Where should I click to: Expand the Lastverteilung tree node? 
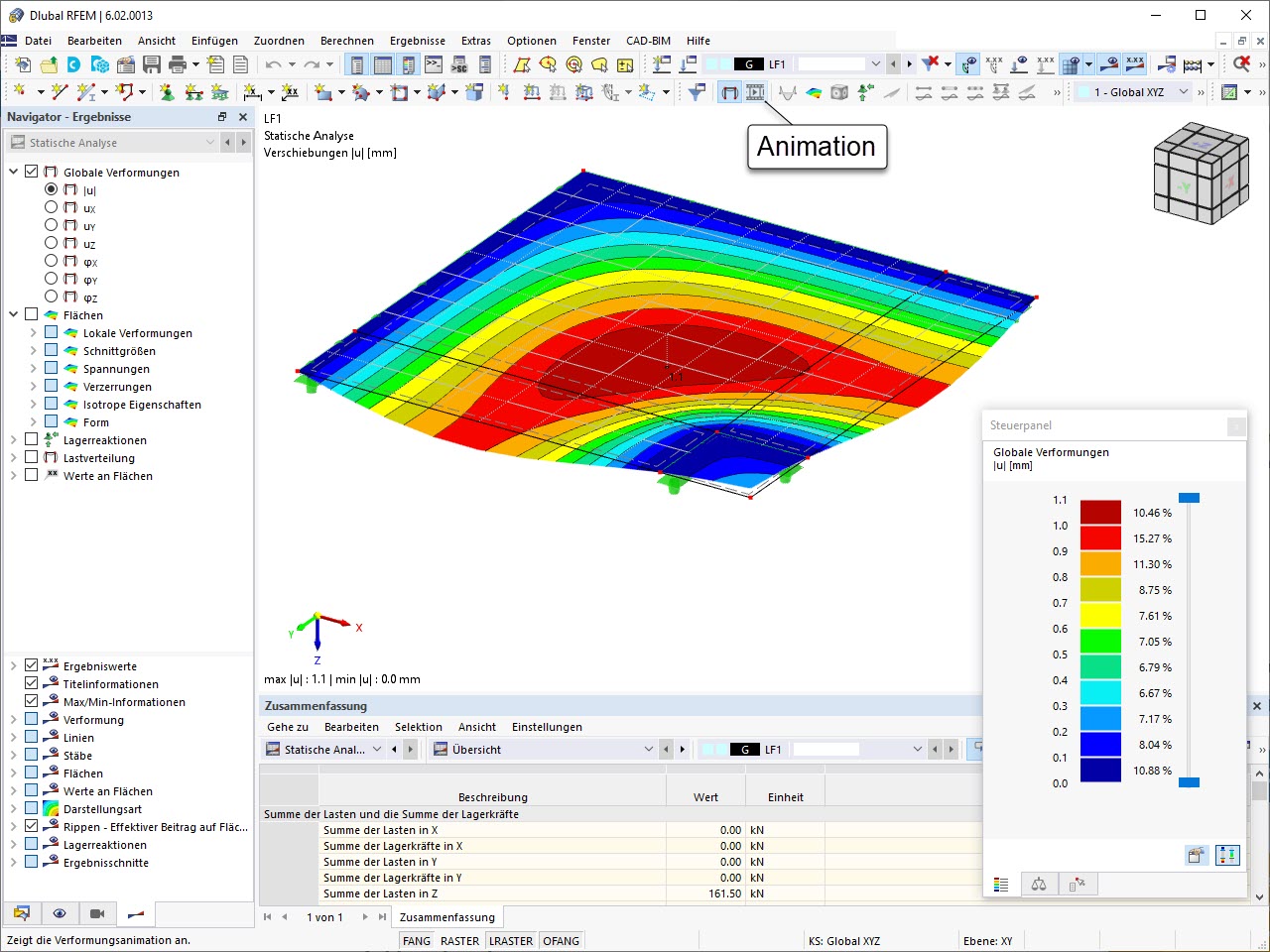[x=14, y=457]
